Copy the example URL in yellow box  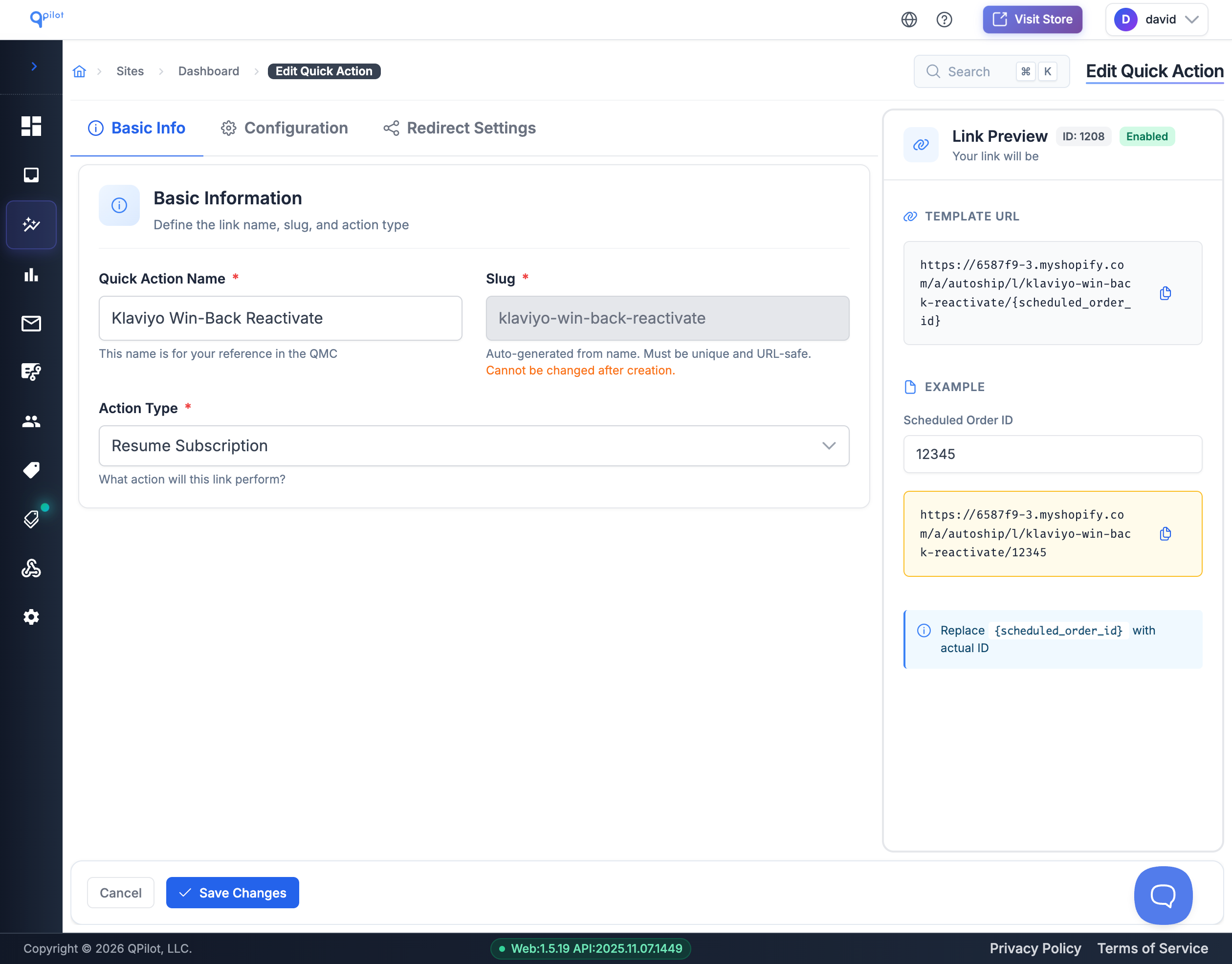[1165, 533]
